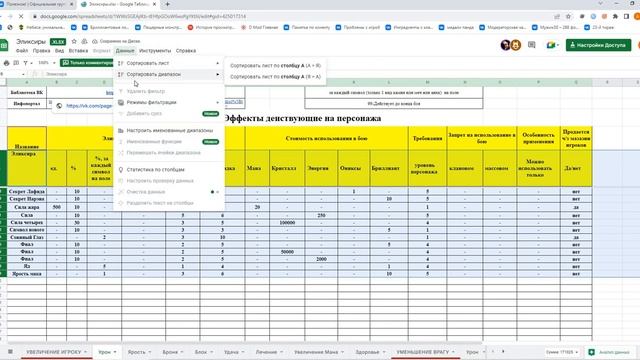Screen dimensions: 640x360
Task: Open browser side panel icon
Action: click(x=627, y=16)
